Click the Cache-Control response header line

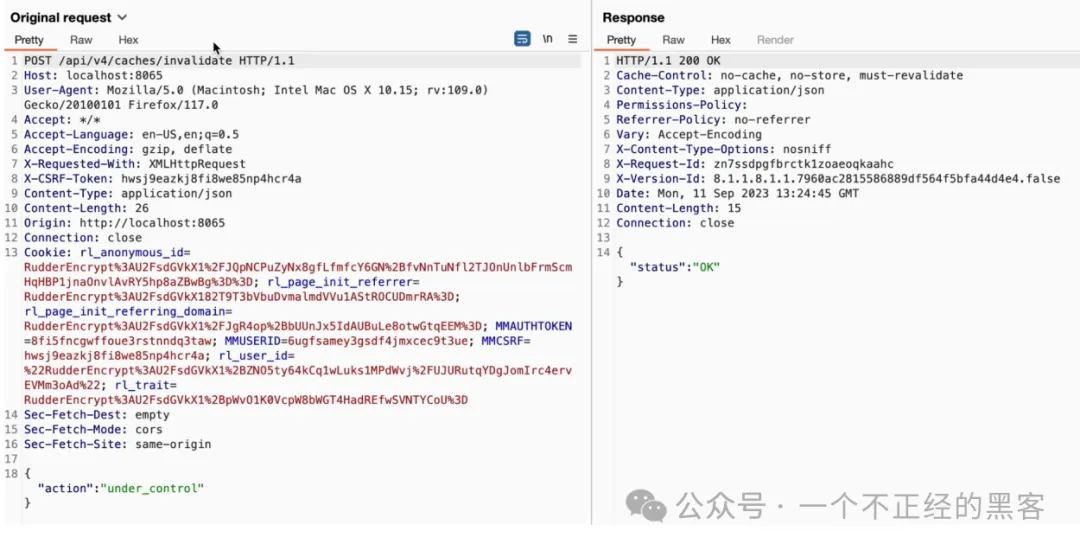[x=789, y=76]
